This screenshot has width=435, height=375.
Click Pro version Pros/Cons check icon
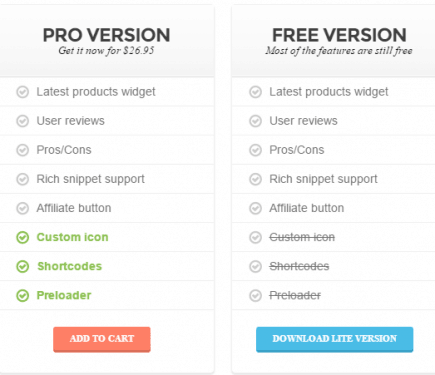[23, 150]
